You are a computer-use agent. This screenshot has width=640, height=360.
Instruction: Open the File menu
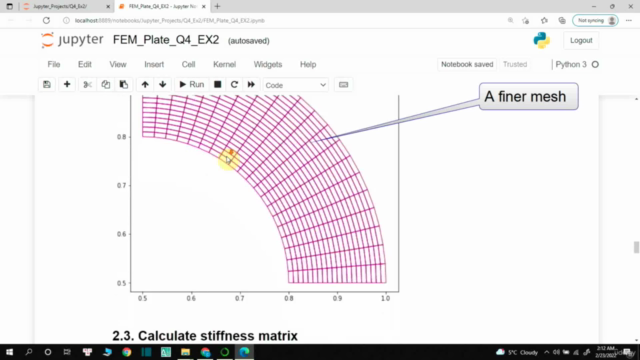coord(54,64)
